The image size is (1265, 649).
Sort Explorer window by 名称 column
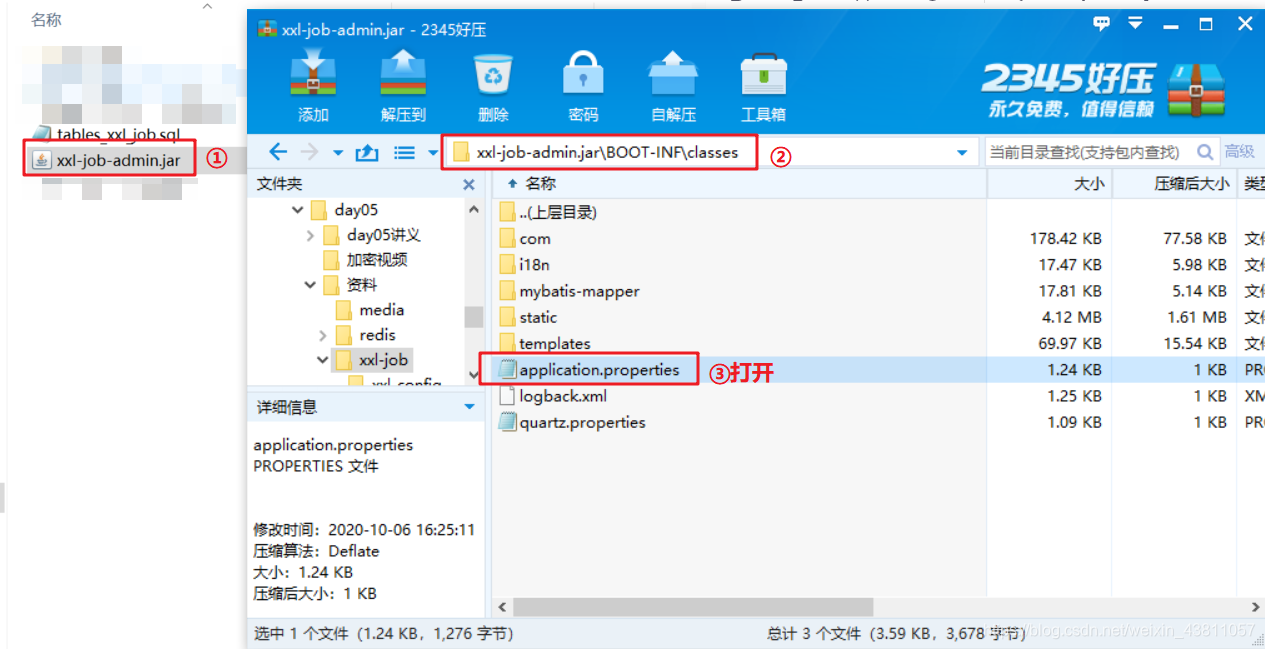(x=46, y=19)
